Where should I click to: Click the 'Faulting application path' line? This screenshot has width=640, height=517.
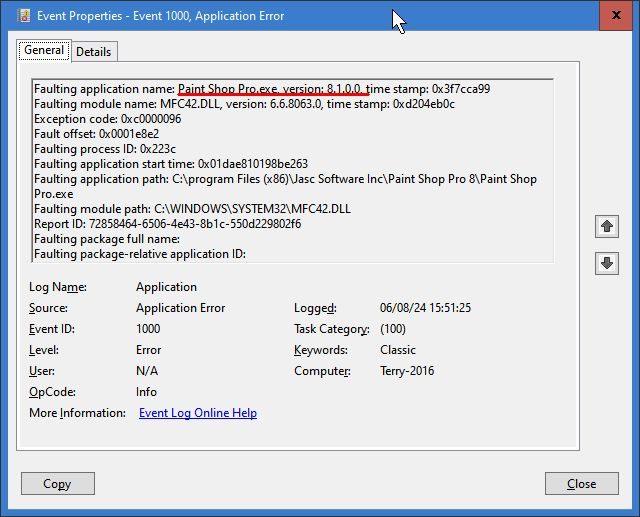pyautogui.click(x=285, y=186)
